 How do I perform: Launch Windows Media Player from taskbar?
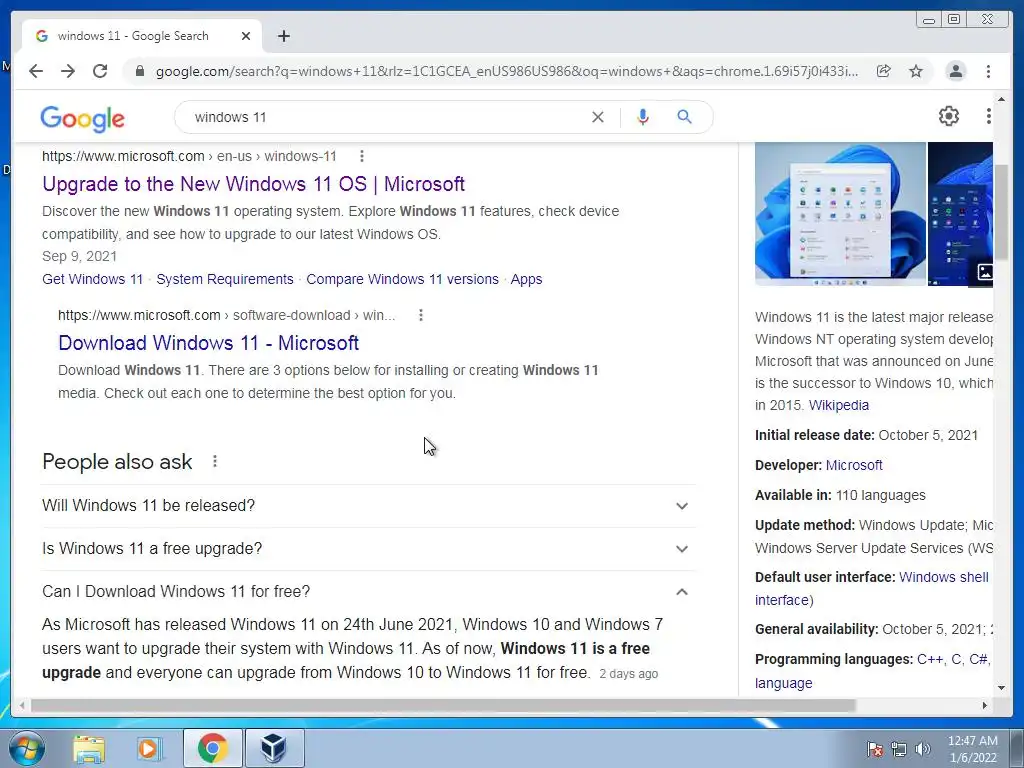click(149, 749)
